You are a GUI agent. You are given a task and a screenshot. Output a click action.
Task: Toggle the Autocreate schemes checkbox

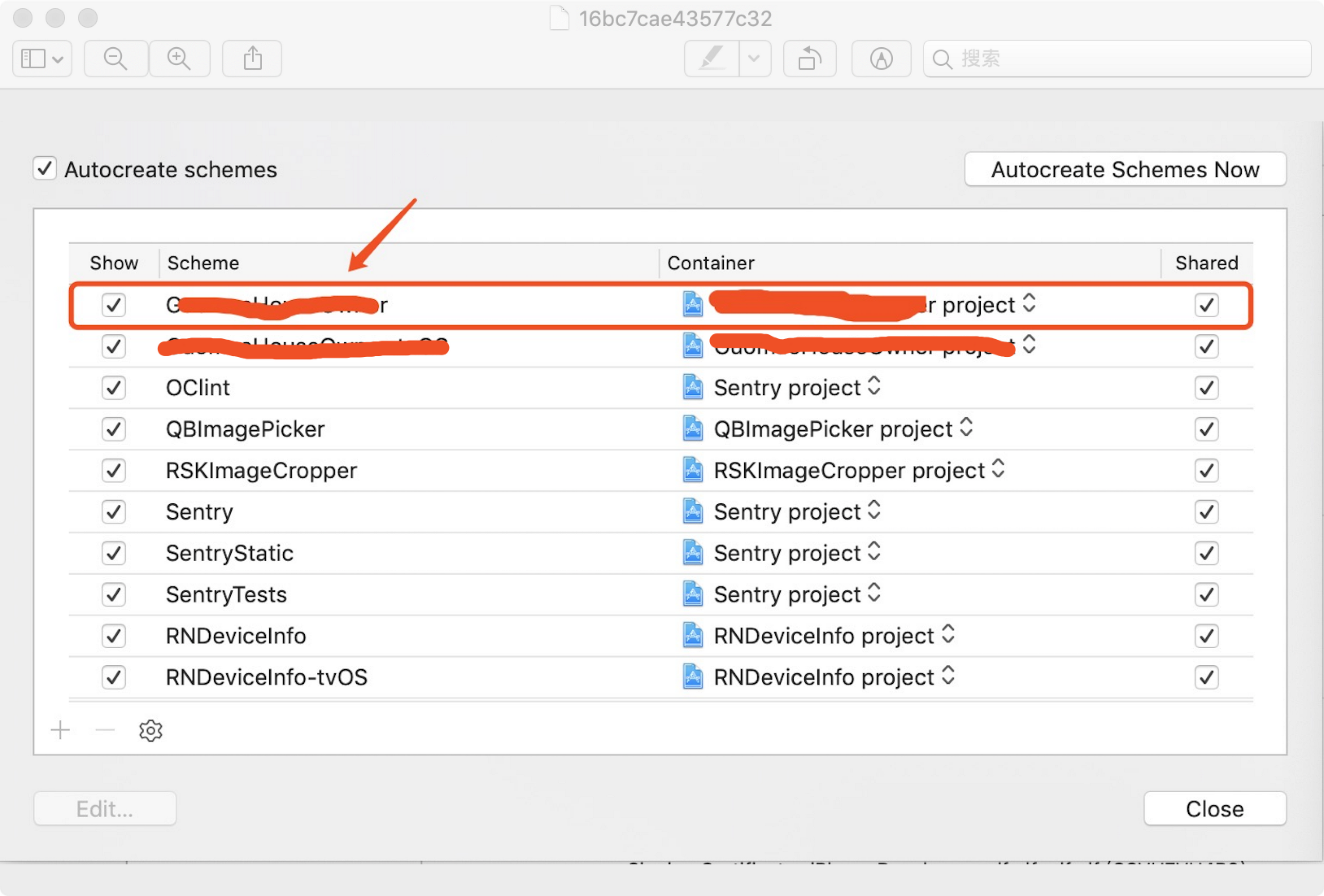[x=44, y=169]
